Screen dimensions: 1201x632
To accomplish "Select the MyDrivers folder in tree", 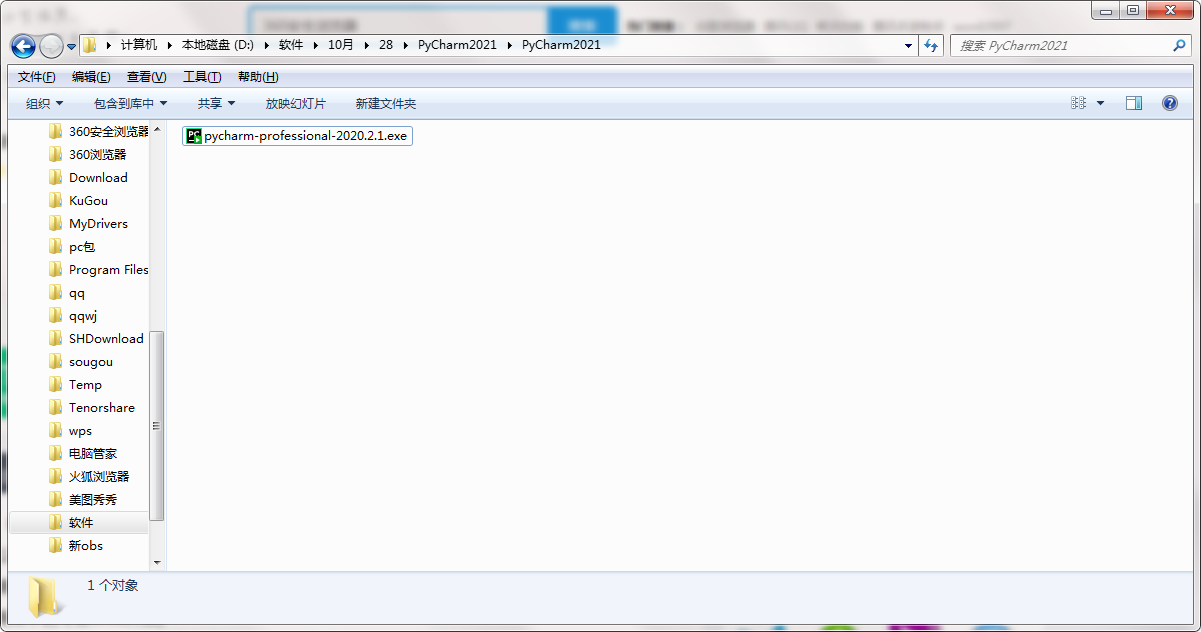I will [x=88, y=223].
